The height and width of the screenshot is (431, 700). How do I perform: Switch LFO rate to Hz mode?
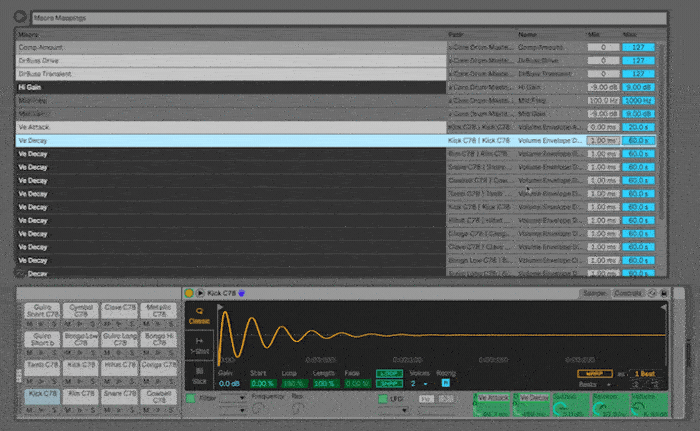(426, 398)
